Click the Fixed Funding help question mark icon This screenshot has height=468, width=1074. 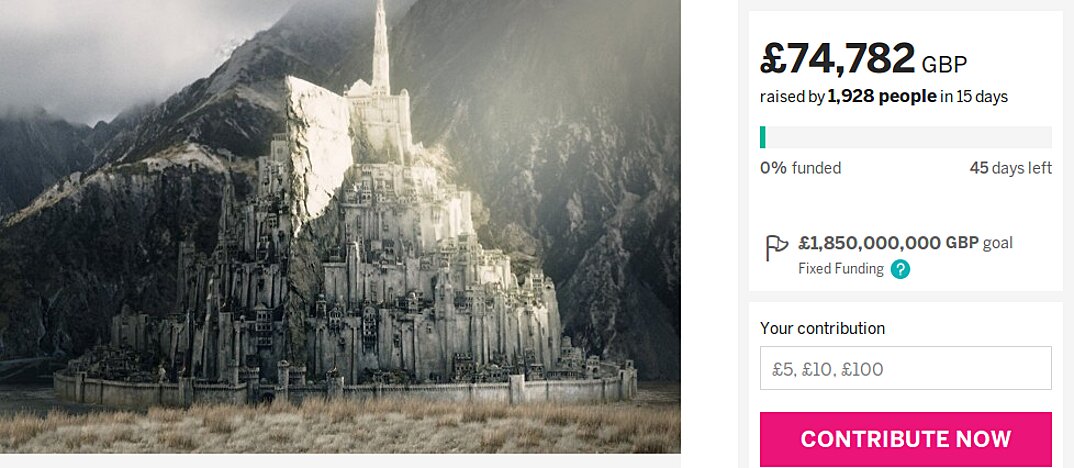tap(900, 269)
